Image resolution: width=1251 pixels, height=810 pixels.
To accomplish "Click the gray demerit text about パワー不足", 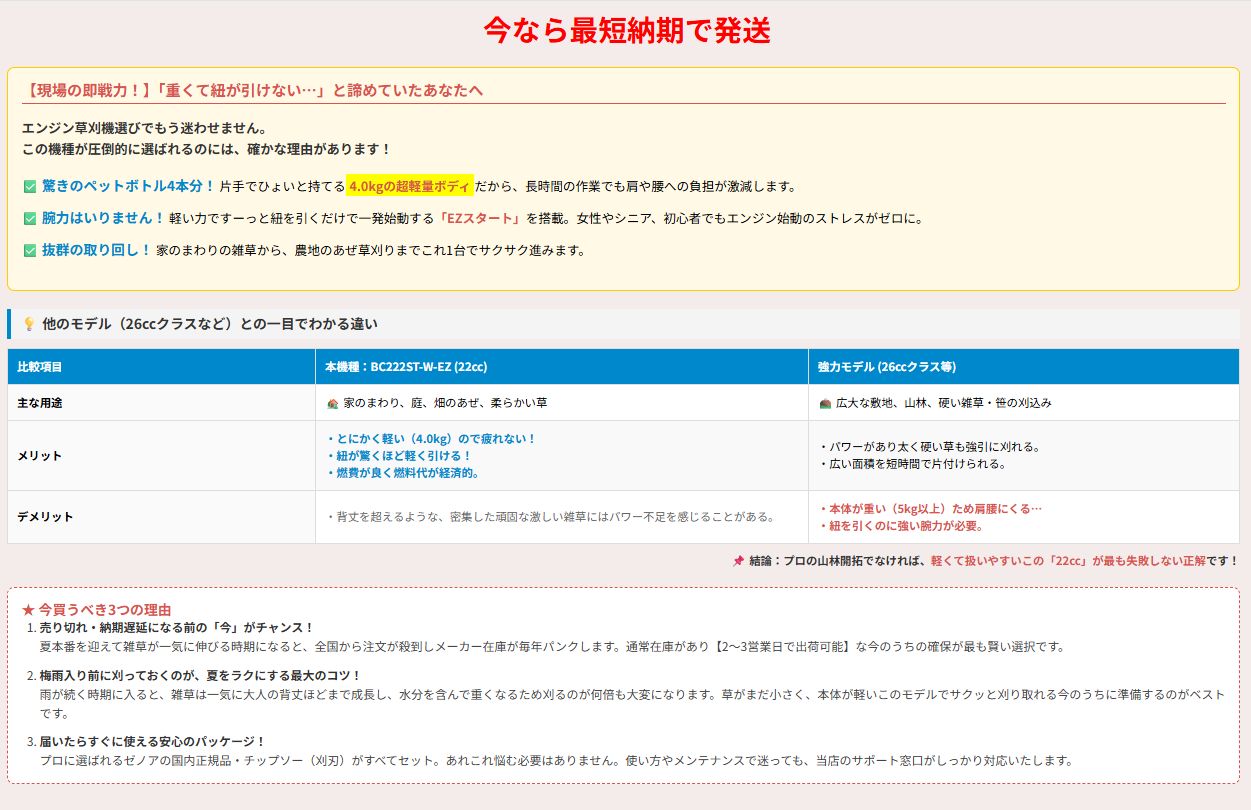I will pos(551,517).
